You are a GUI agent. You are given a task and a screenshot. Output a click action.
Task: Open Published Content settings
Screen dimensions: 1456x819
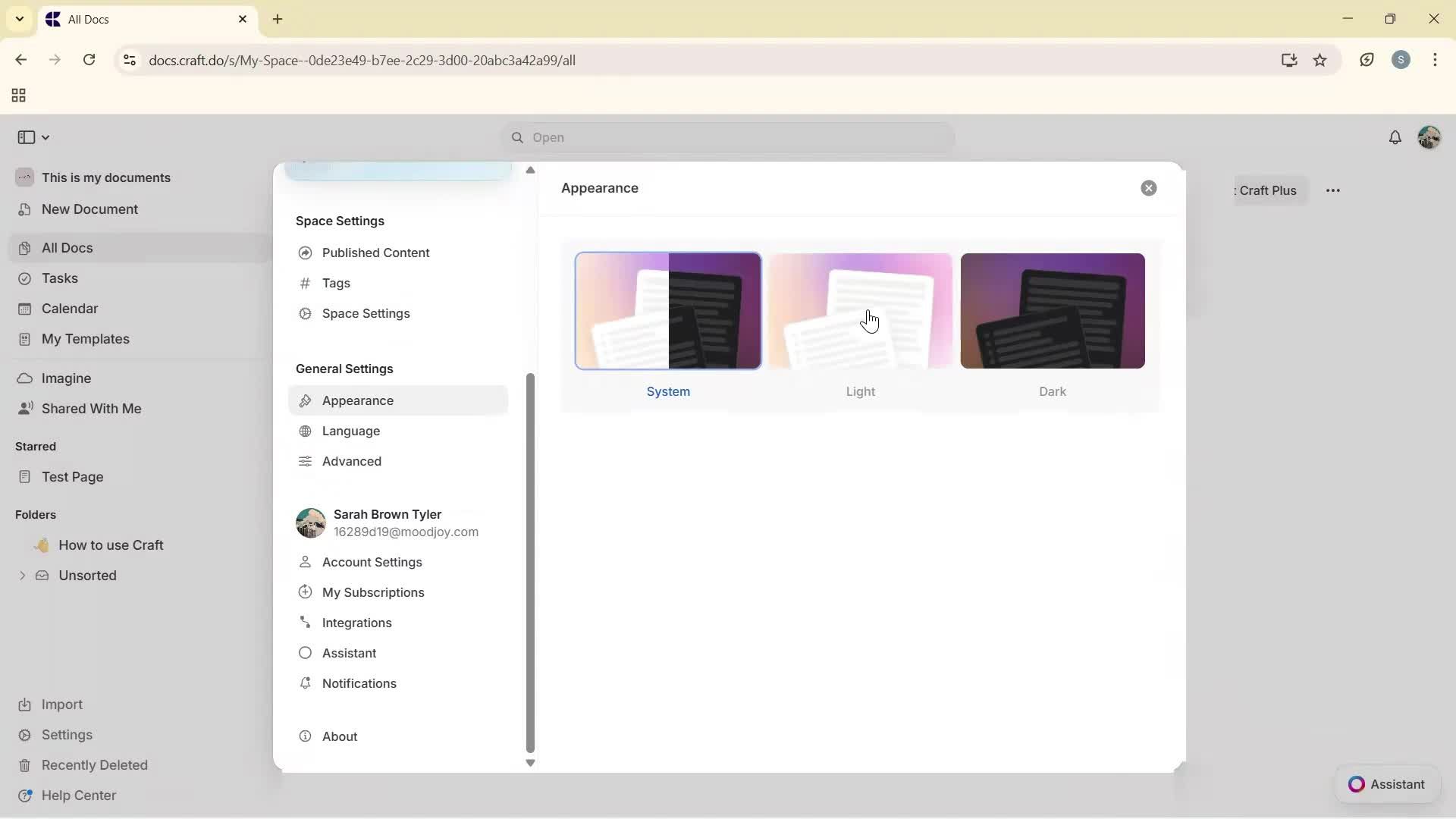[x=375, y=253]
